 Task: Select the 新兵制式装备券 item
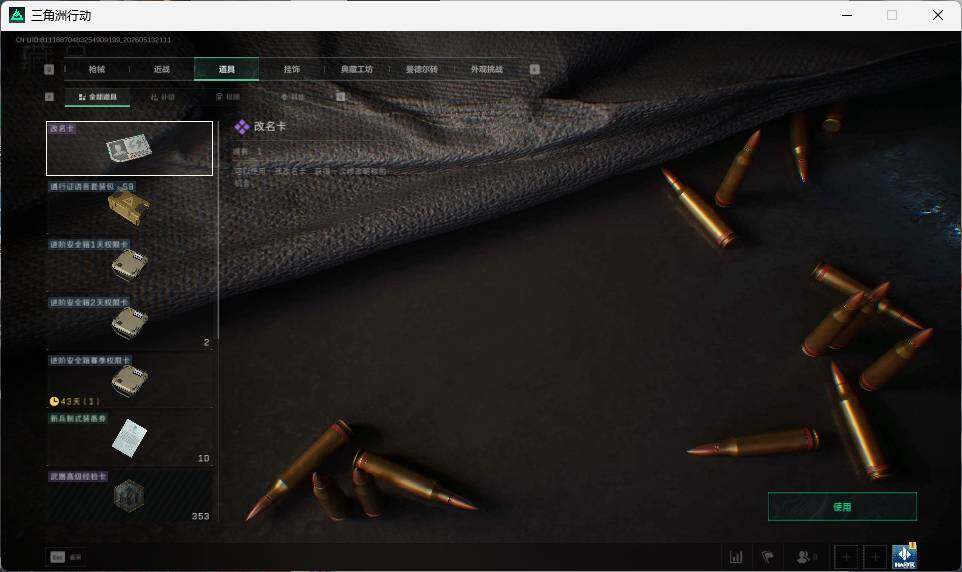point(129,439)
